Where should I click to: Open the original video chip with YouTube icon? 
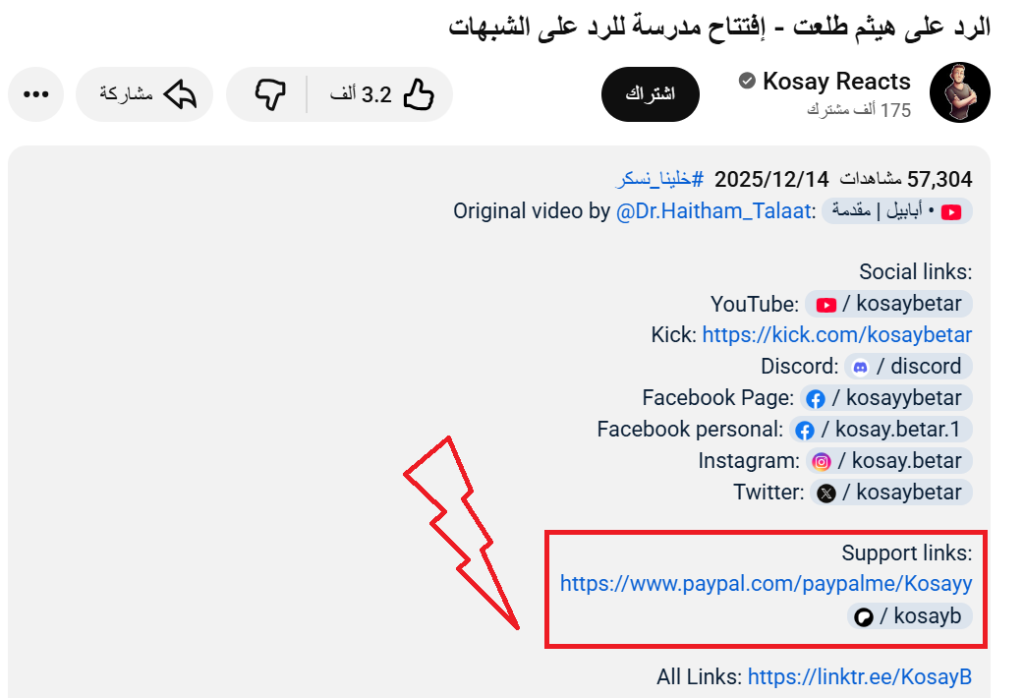pos(897,211)
